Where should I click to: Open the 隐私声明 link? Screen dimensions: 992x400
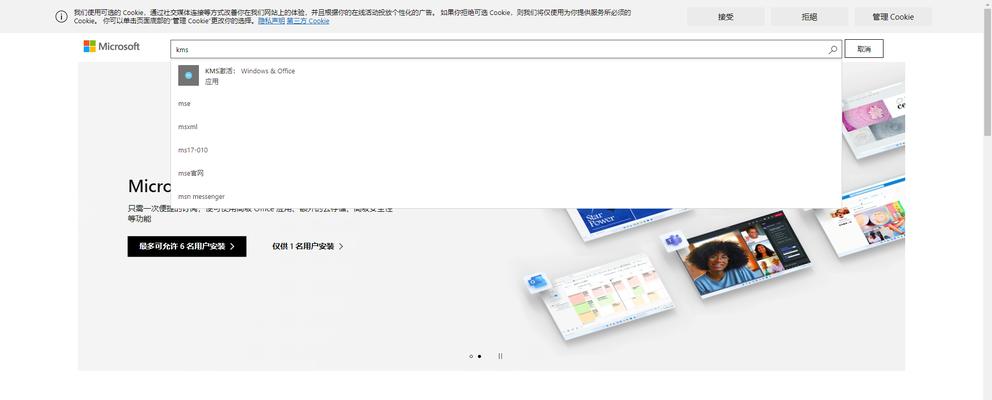click(271, 21)
